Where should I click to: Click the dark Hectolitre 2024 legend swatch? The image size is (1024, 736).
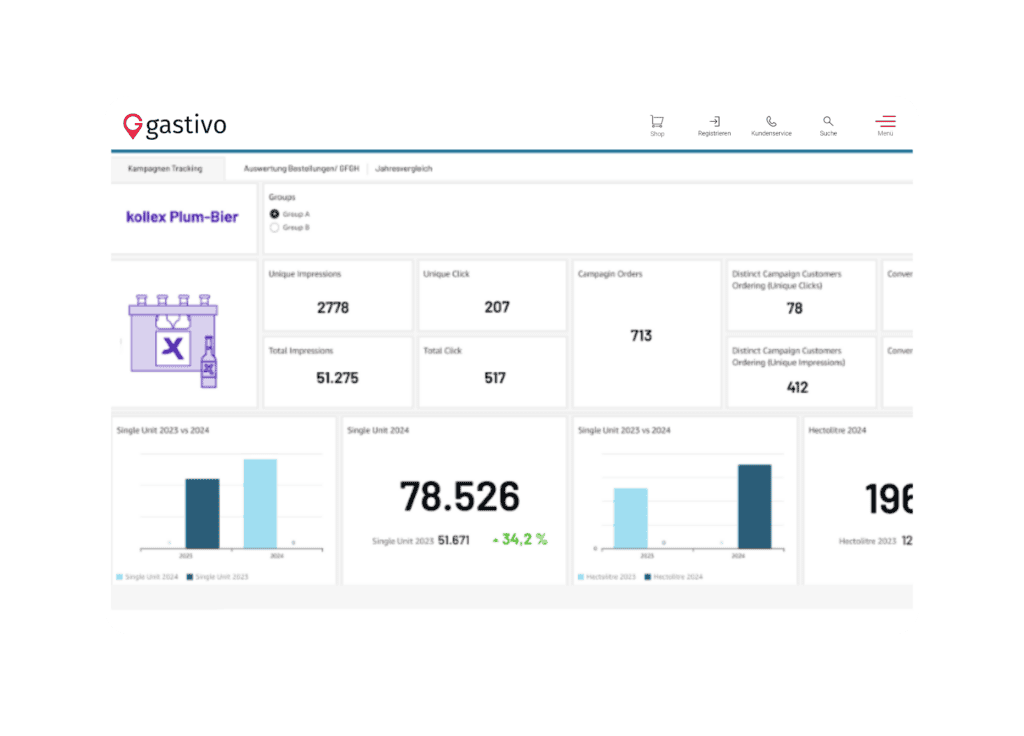tap(648, 577)
